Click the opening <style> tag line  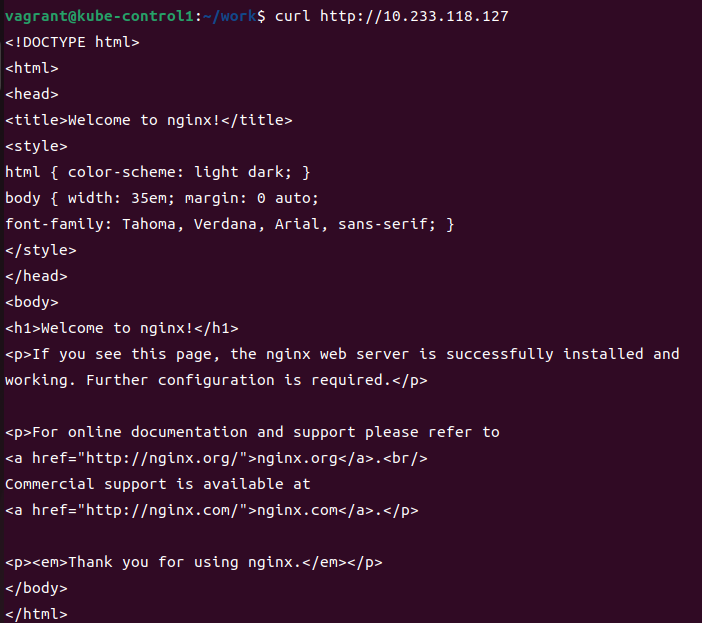point(36,146)
